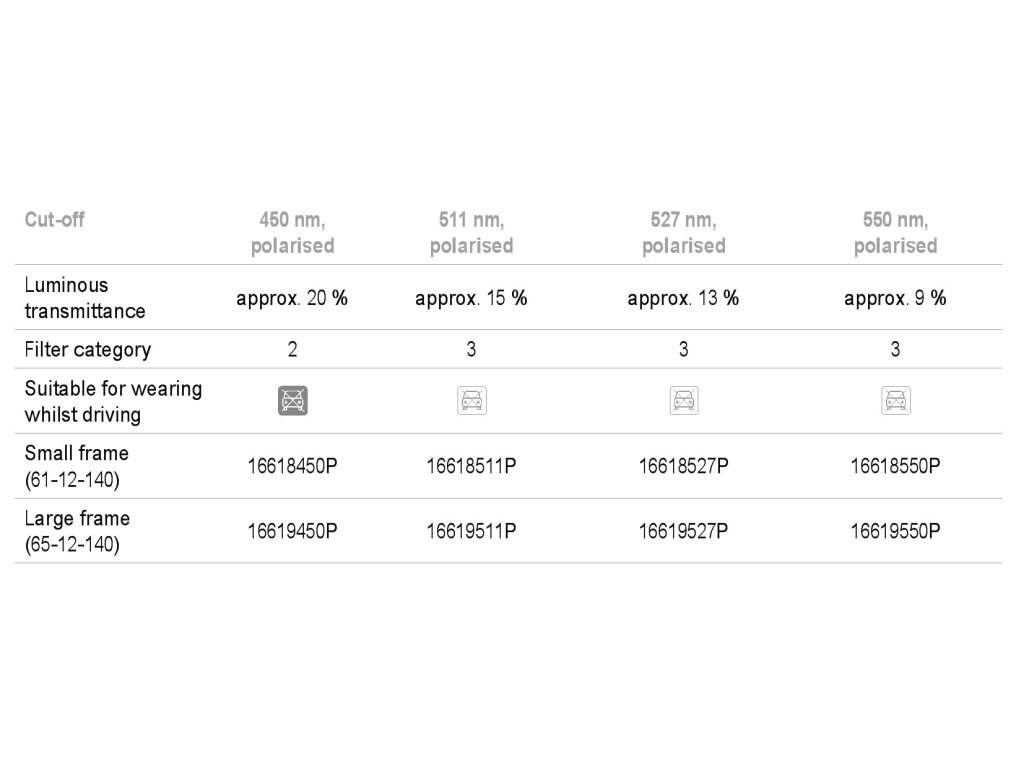Click the driving suitability icon under 511 nm
Screen dimensions: 1024x768
pos(471,401)
